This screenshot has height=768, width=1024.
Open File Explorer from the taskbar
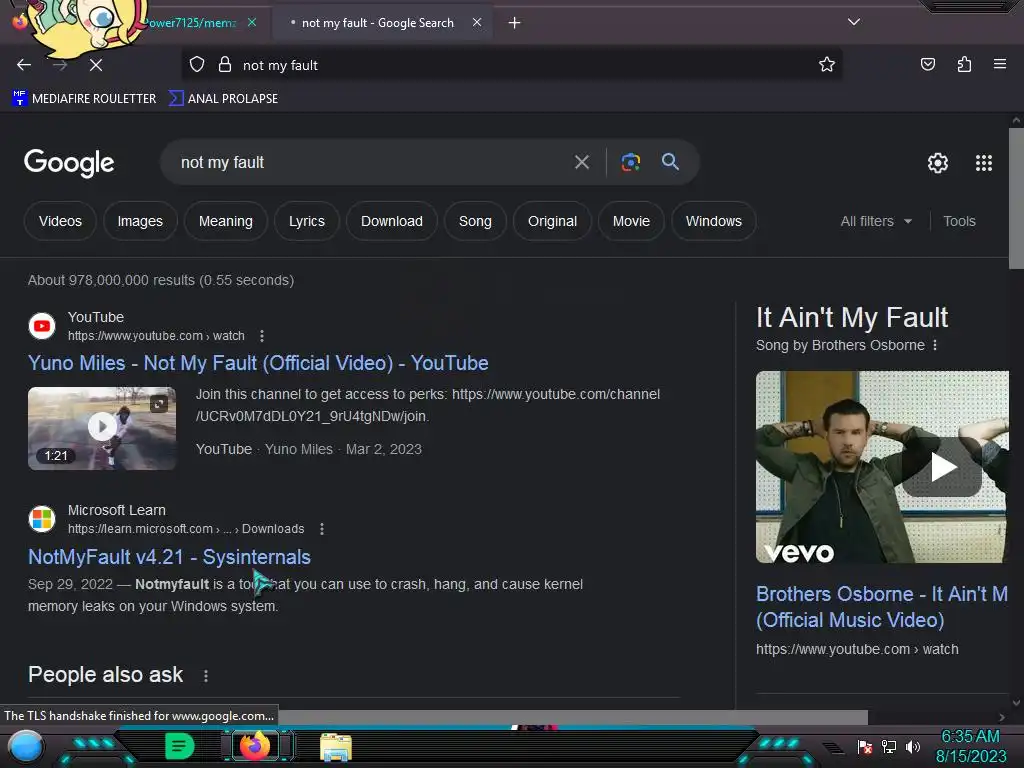tap(336, 747)
